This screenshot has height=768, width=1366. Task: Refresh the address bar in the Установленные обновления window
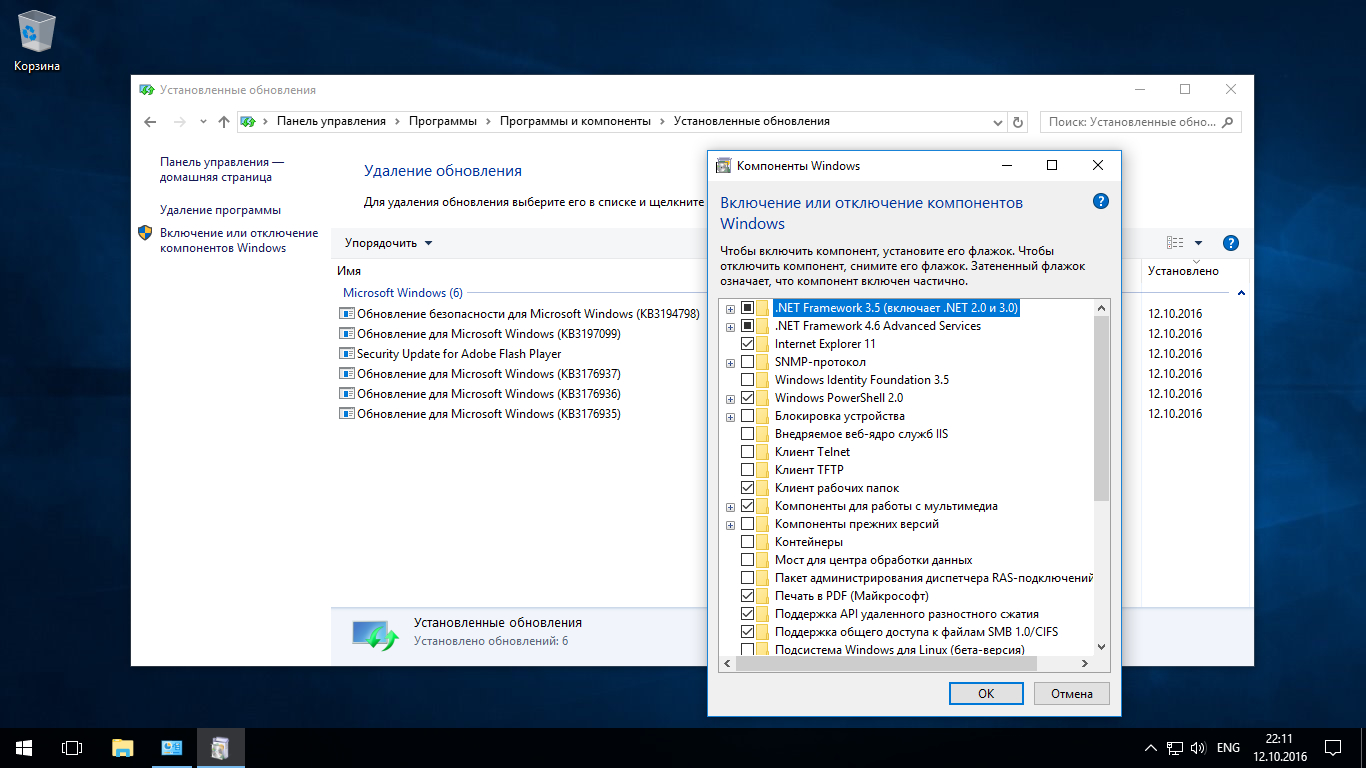[1018, 122]
